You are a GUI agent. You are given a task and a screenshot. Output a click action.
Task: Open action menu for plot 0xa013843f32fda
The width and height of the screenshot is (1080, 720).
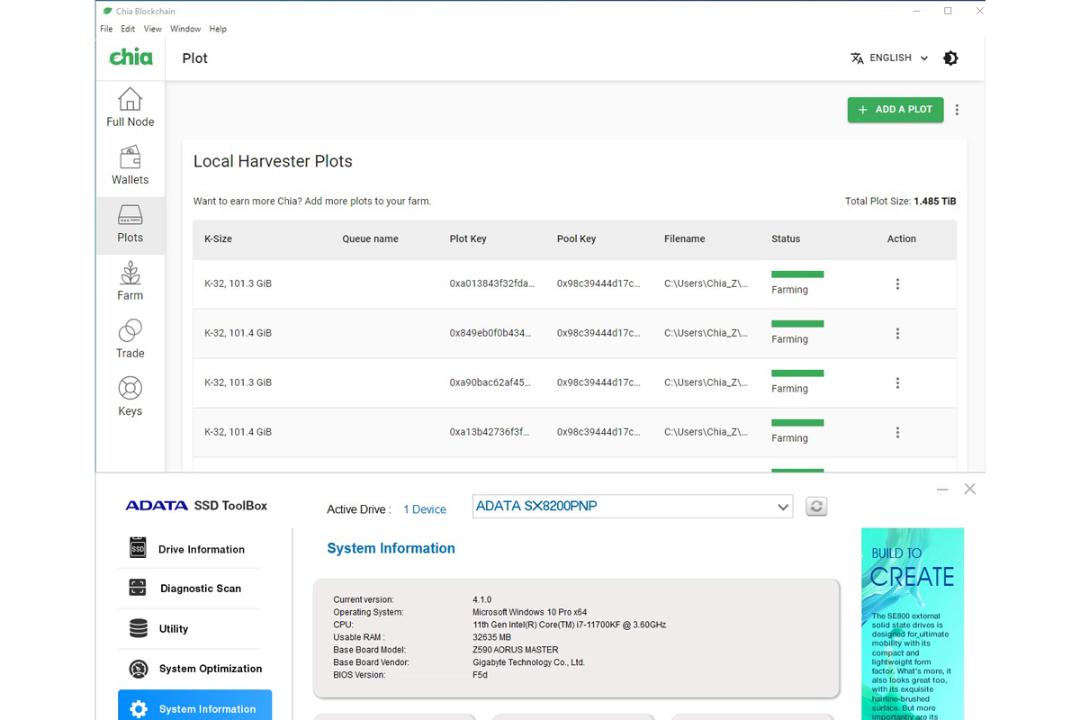click(897, 284)
